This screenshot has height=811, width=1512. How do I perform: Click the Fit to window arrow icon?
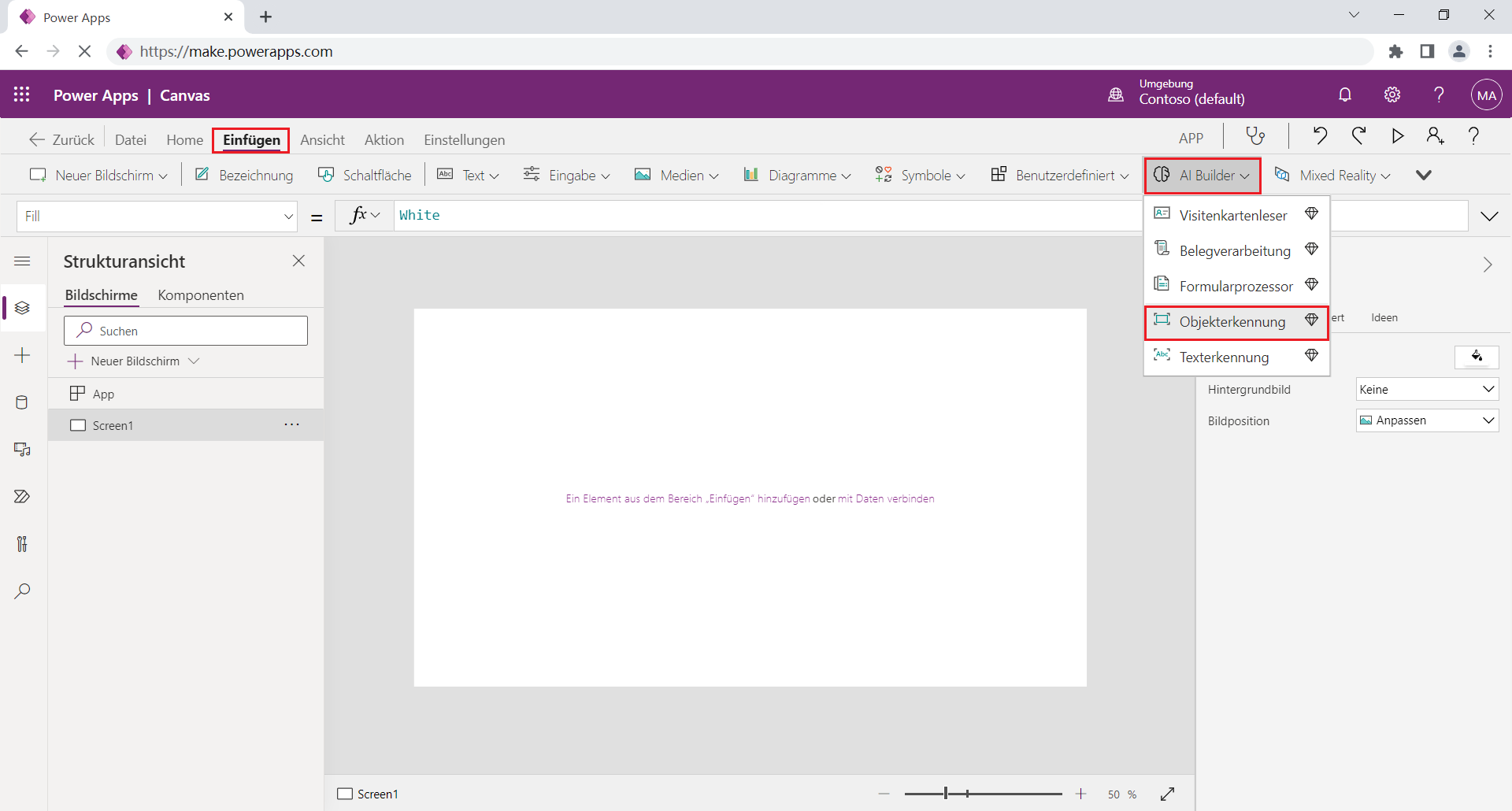click(x=1167, y=794)
